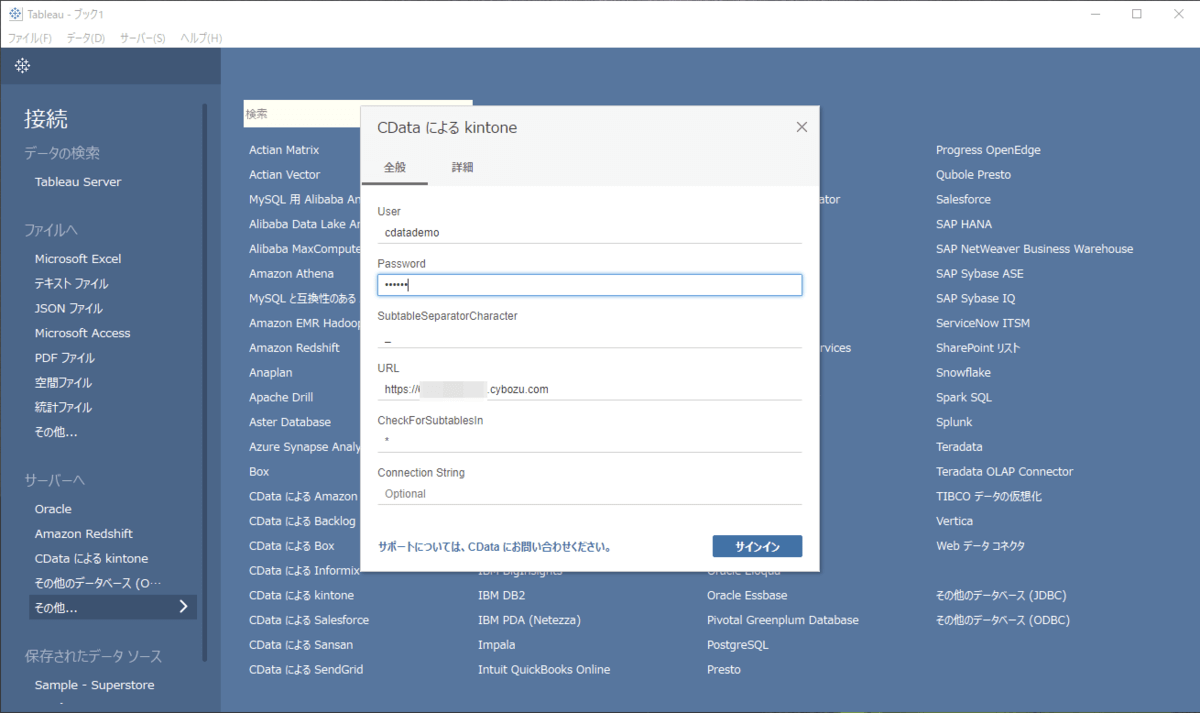Click the SubtableSeparatorCharacter field

click(590, 338)
